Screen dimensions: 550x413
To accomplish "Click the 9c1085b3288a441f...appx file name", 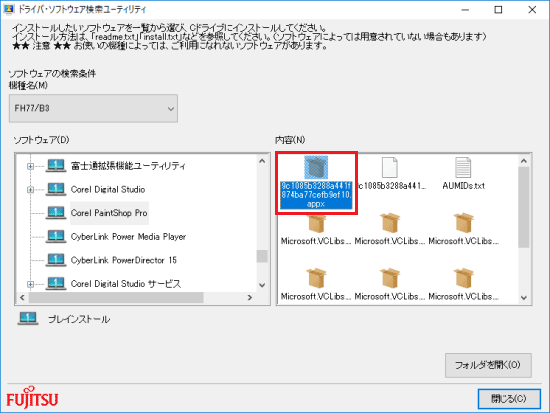I will tap(316, 195).
